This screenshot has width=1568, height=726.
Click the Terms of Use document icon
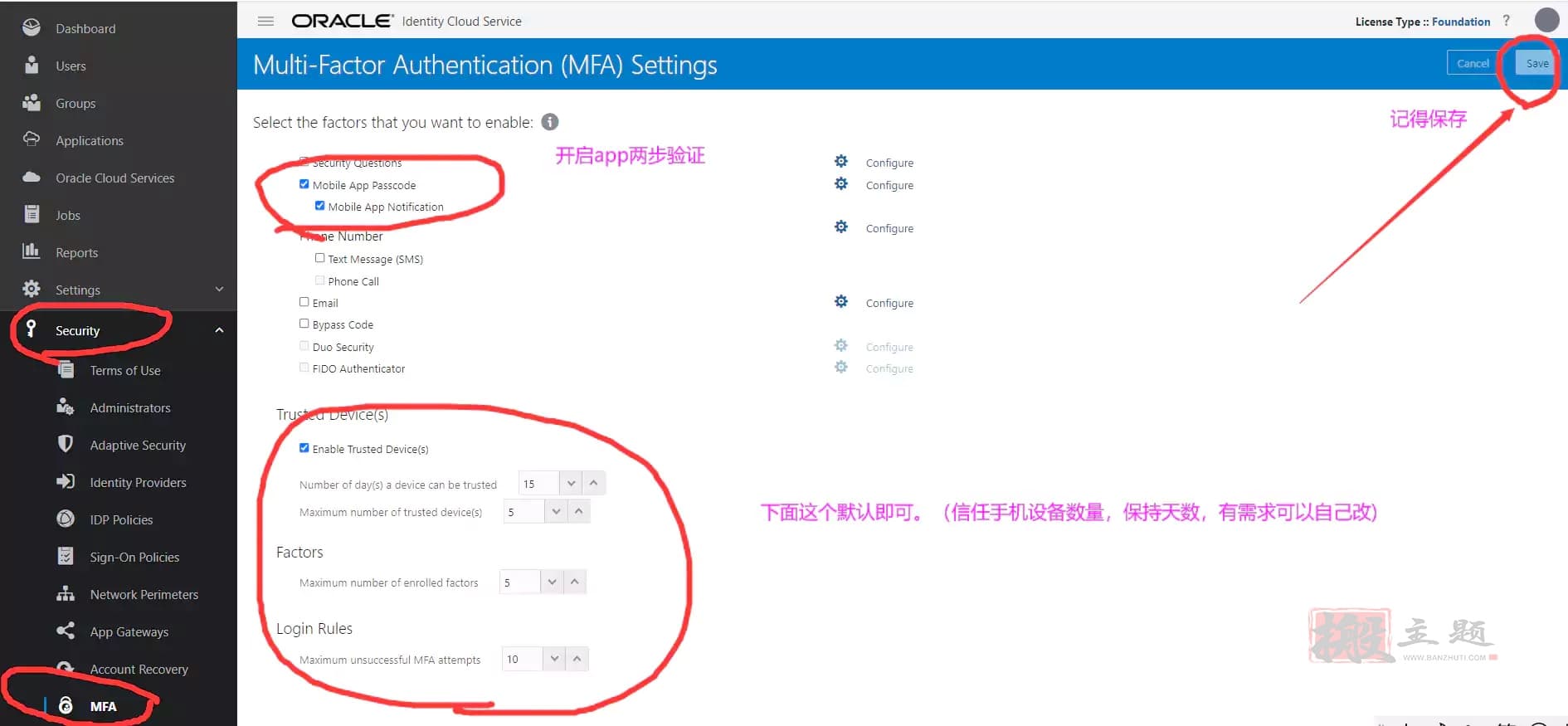coord(66,370)
